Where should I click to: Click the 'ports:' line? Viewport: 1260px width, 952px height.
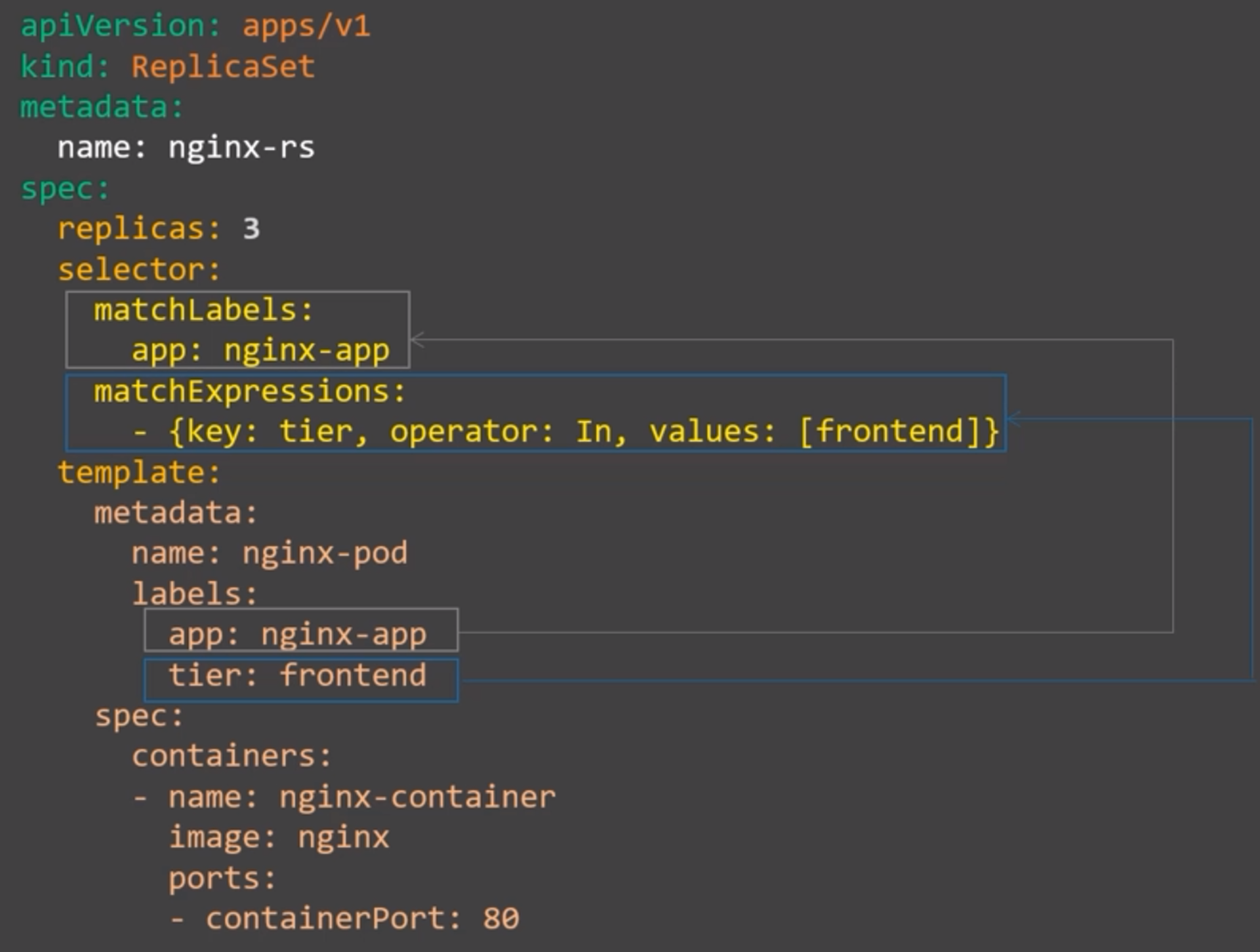click(222, 879)
